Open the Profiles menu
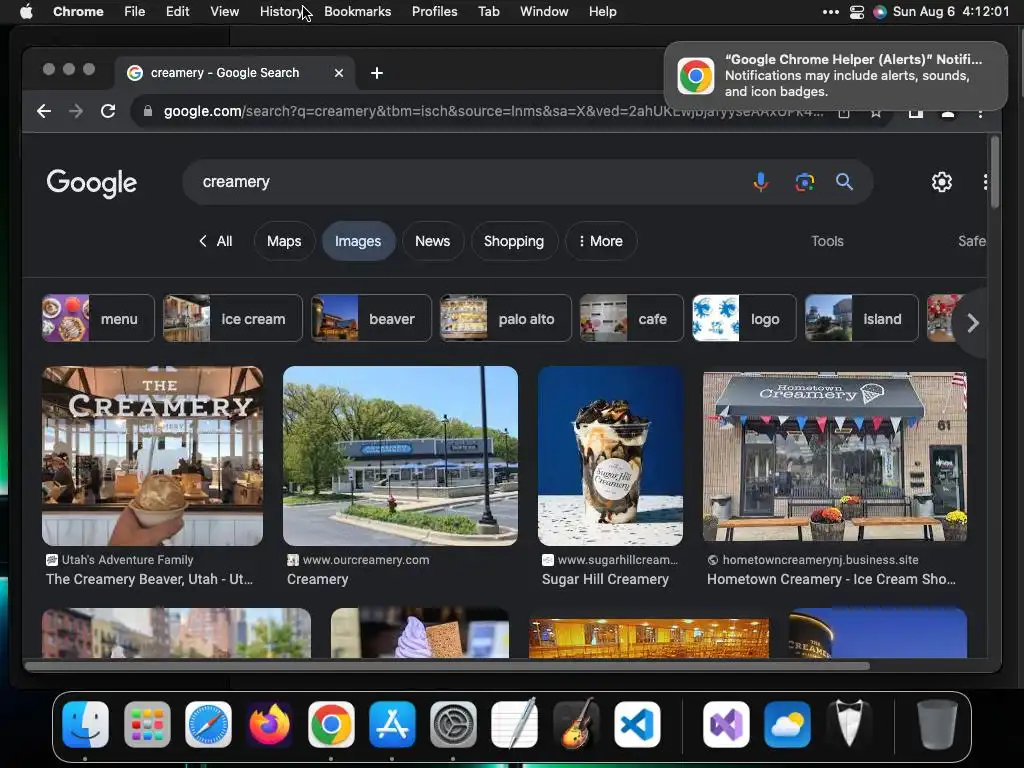The width and height of the screenshot is (1024, 768). [x=434, y=12]
